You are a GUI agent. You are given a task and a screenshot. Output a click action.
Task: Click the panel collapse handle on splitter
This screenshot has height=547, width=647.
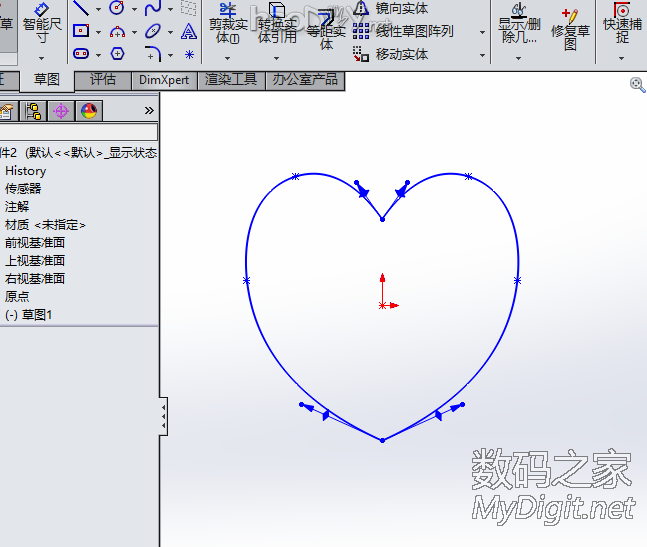click(164, 415)
